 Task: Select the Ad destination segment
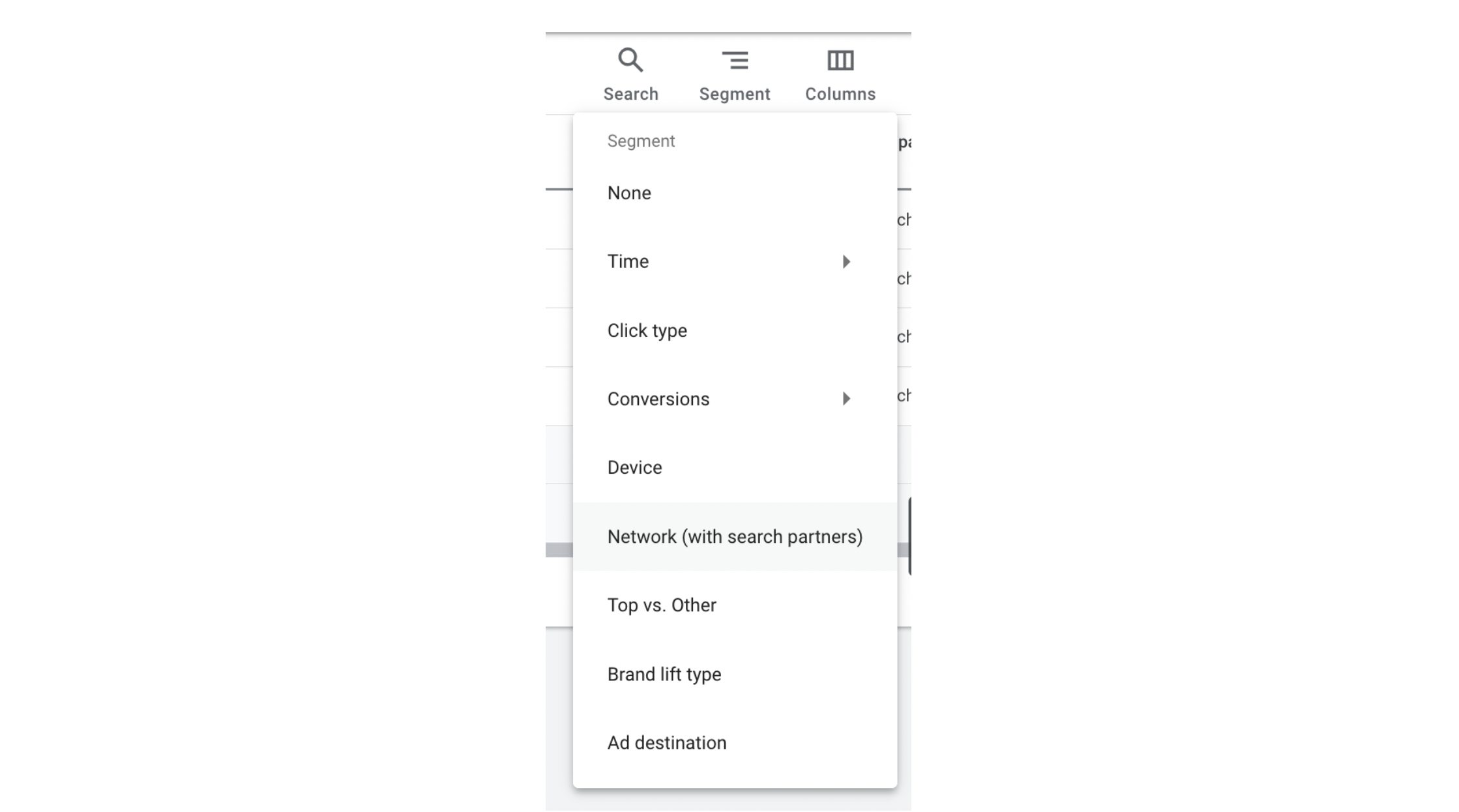(x=667, y=742)
